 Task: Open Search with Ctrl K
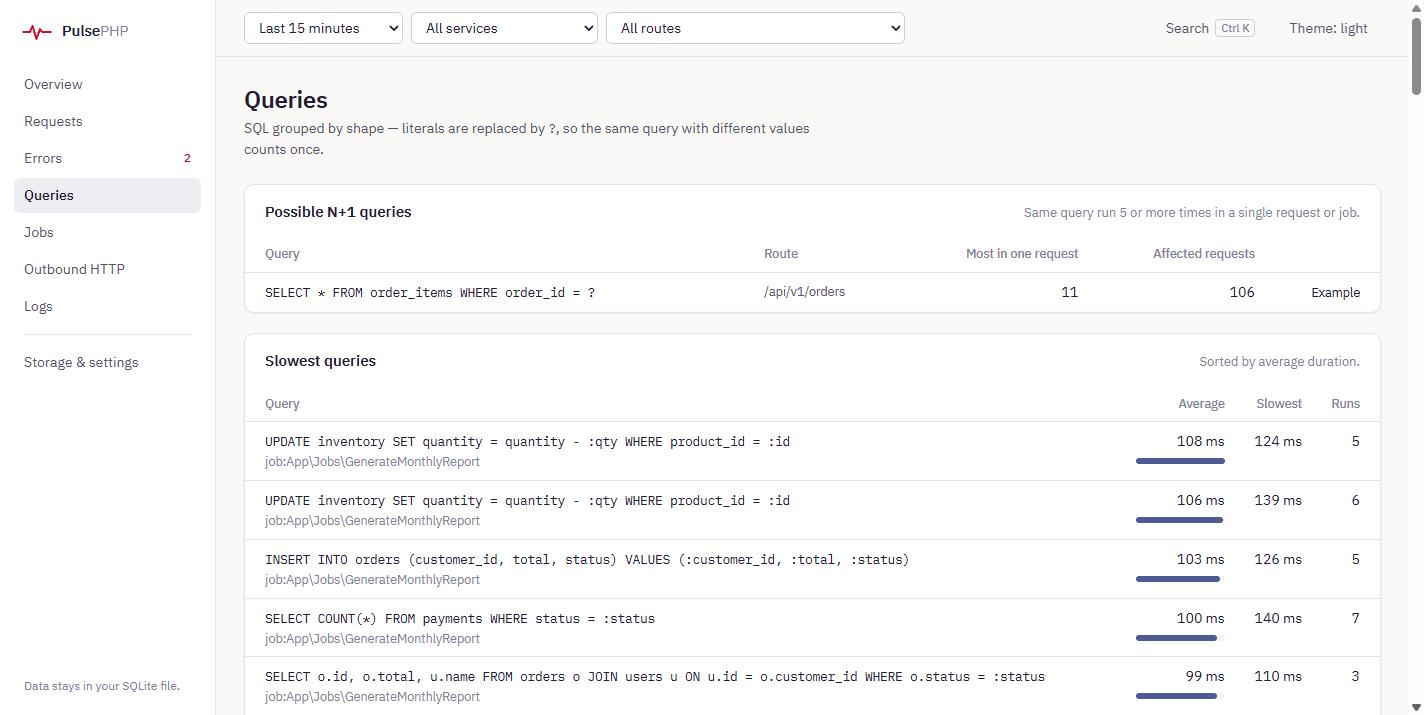1210,28
